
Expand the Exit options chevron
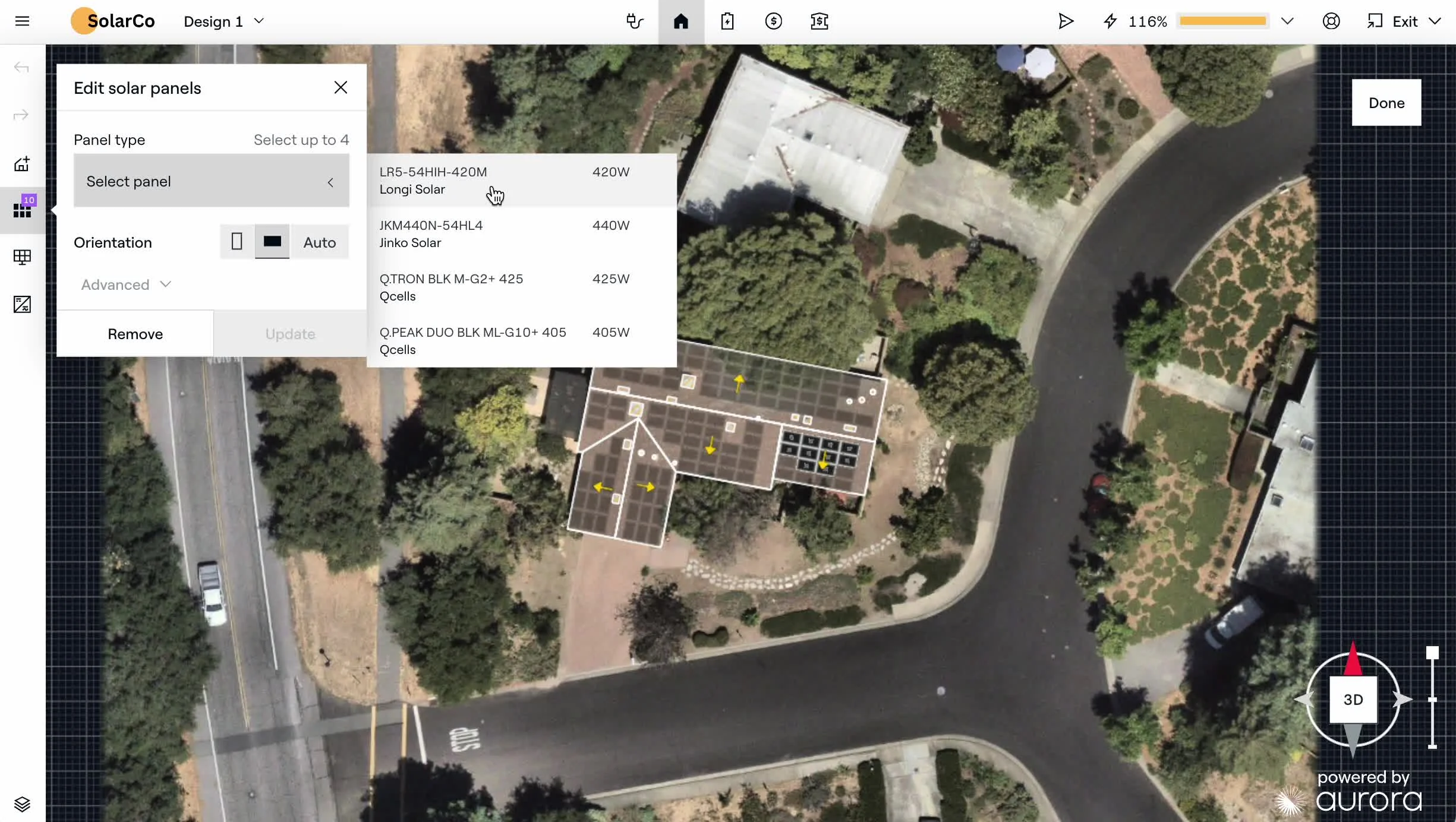click(x=1435, y=21)
